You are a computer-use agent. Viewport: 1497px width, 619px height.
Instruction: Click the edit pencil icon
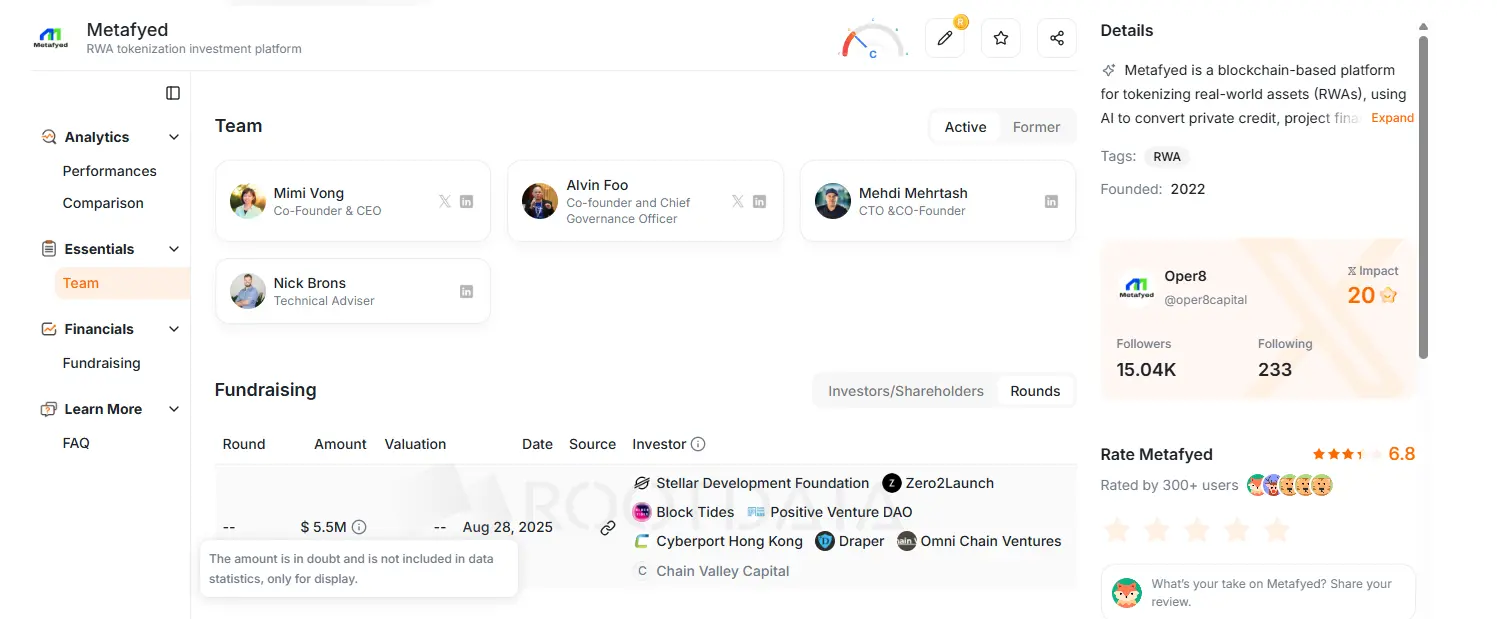point(945,38)
